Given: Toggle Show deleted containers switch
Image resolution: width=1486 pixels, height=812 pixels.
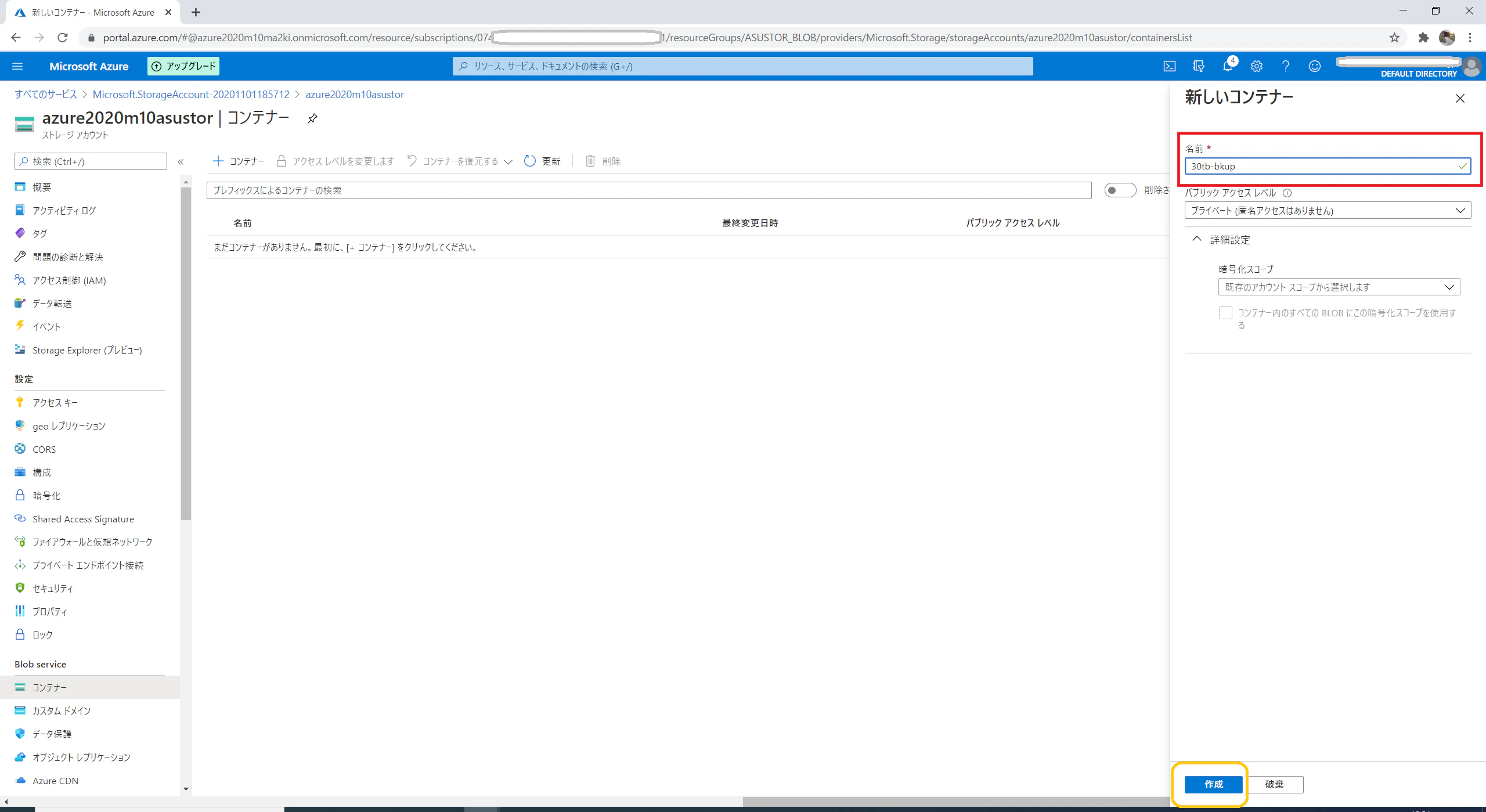Looking at the screenshot, I should click(1120, 190).
